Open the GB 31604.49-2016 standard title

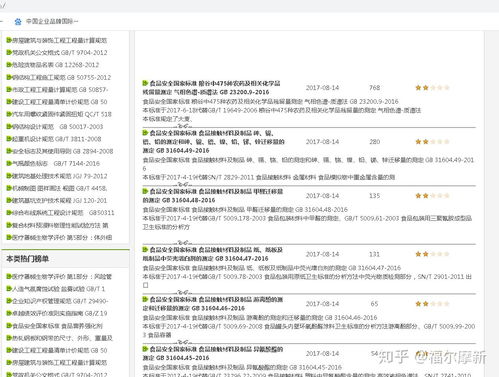[213, 142]
